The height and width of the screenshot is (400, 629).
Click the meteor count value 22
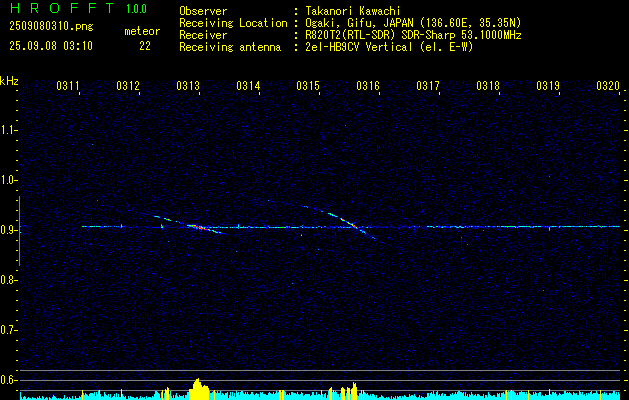coord(145,46)
